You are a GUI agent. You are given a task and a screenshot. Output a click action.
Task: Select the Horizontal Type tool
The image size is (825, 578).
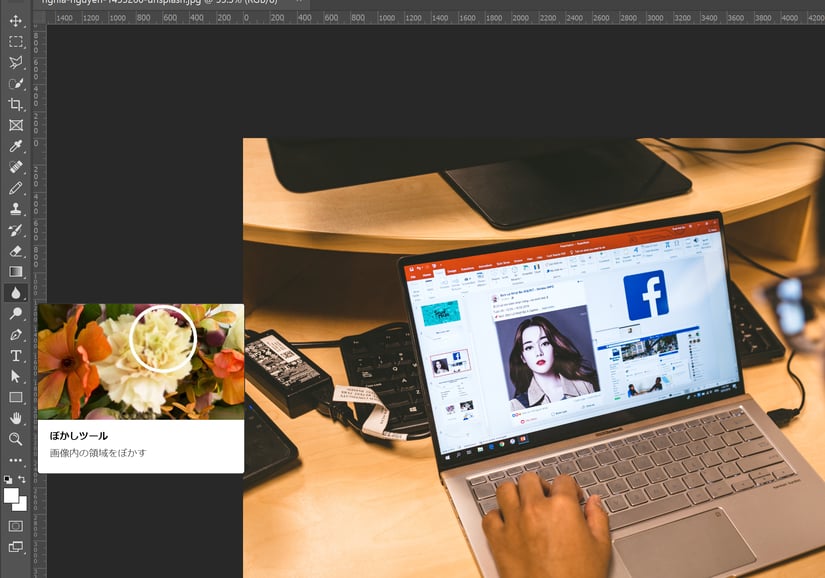(16, 355)
